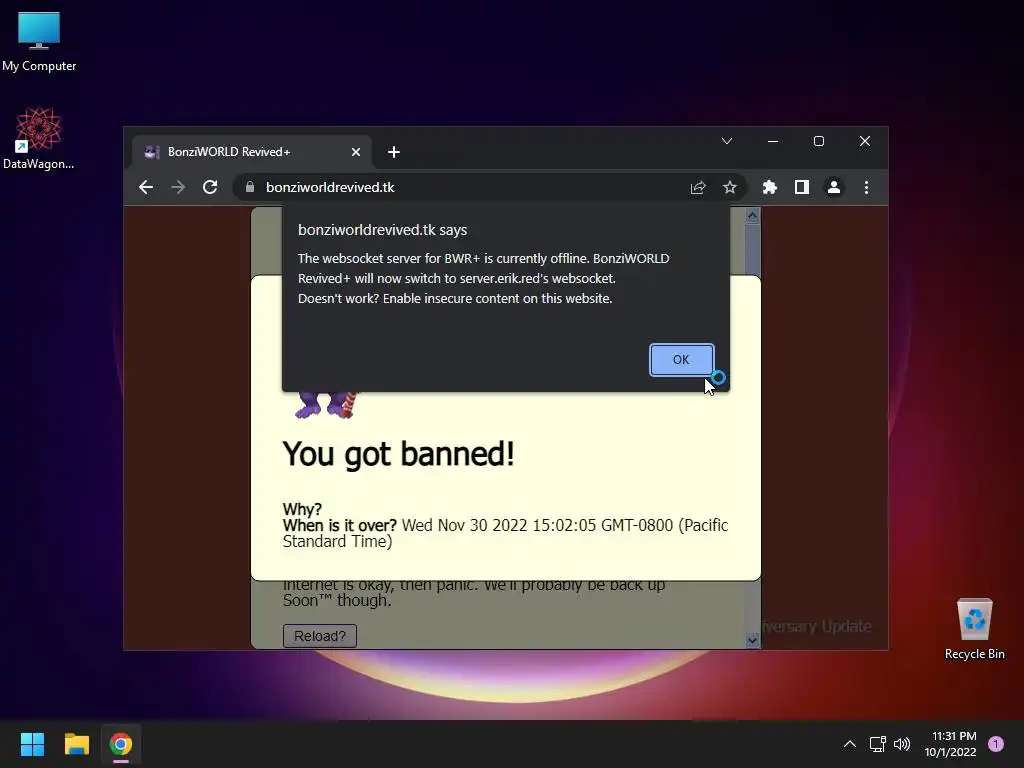Click the network status tray icon

(877, 744)
